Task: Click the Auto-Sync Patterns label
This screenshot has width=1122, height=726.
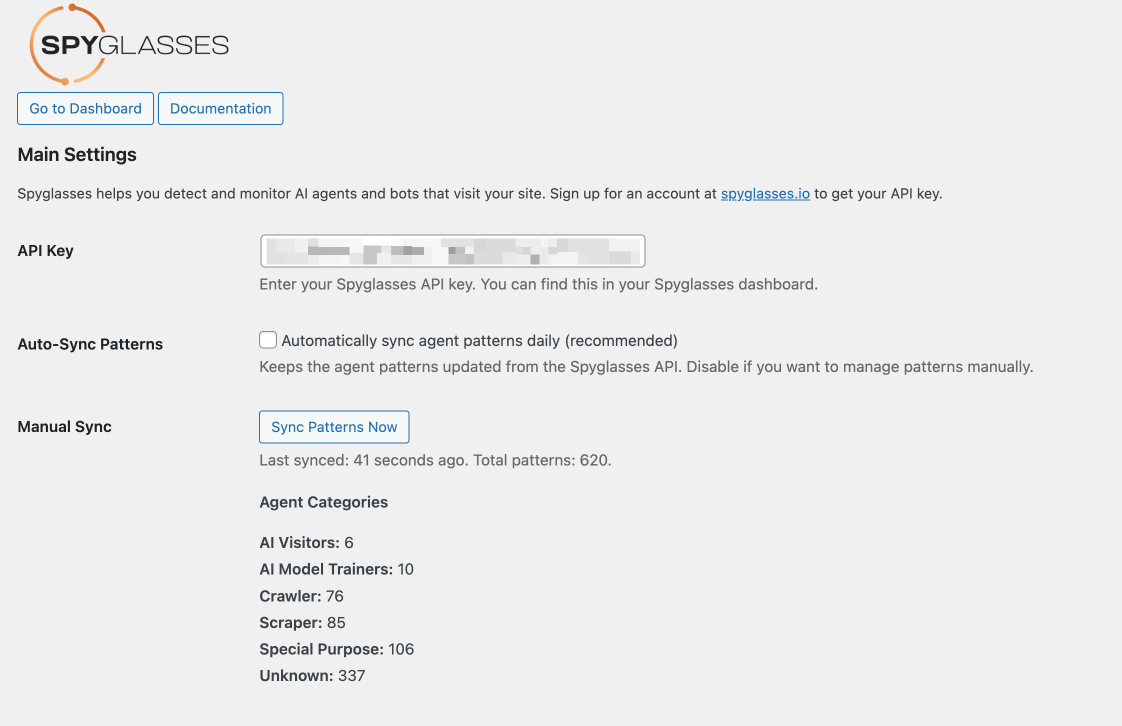Action: coord(90,344)
